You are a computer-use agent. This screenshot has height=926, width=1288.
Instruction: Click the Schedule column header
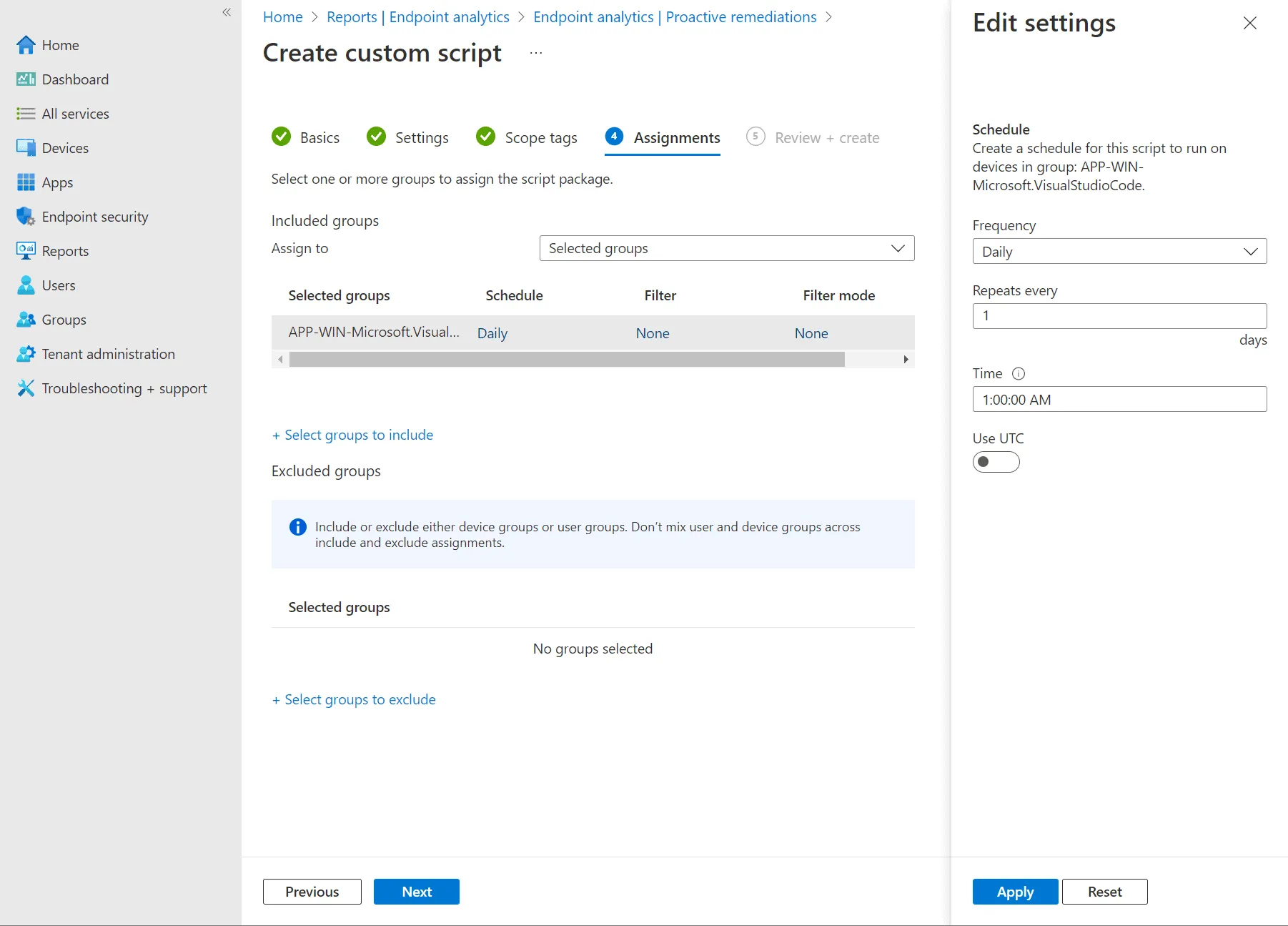(514, 295)
